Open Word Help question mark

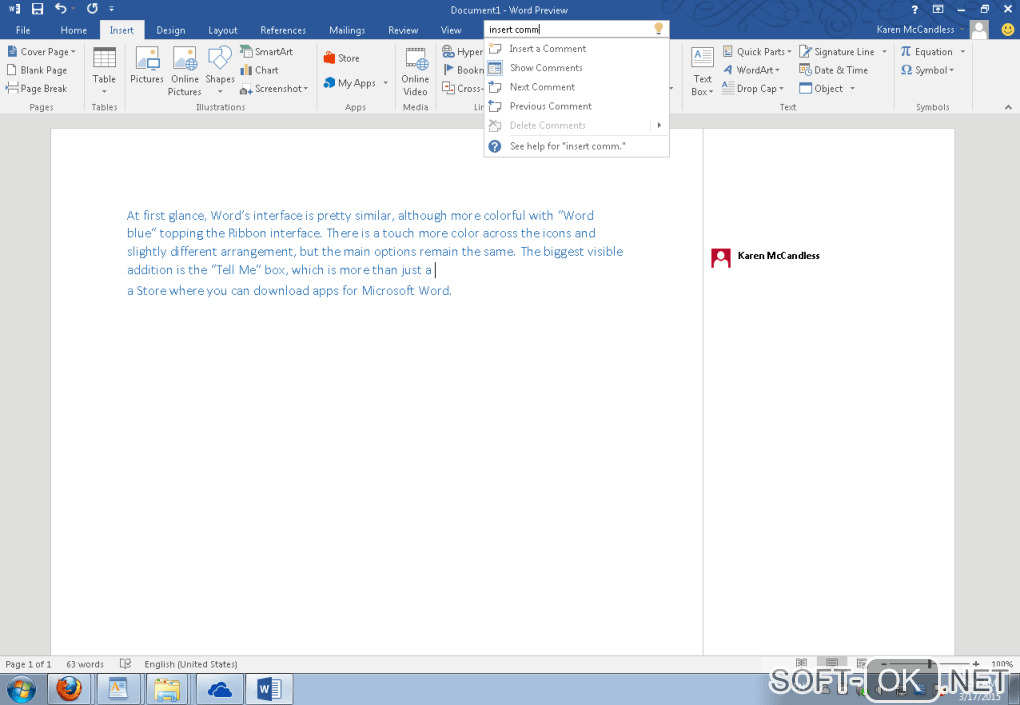915,9
